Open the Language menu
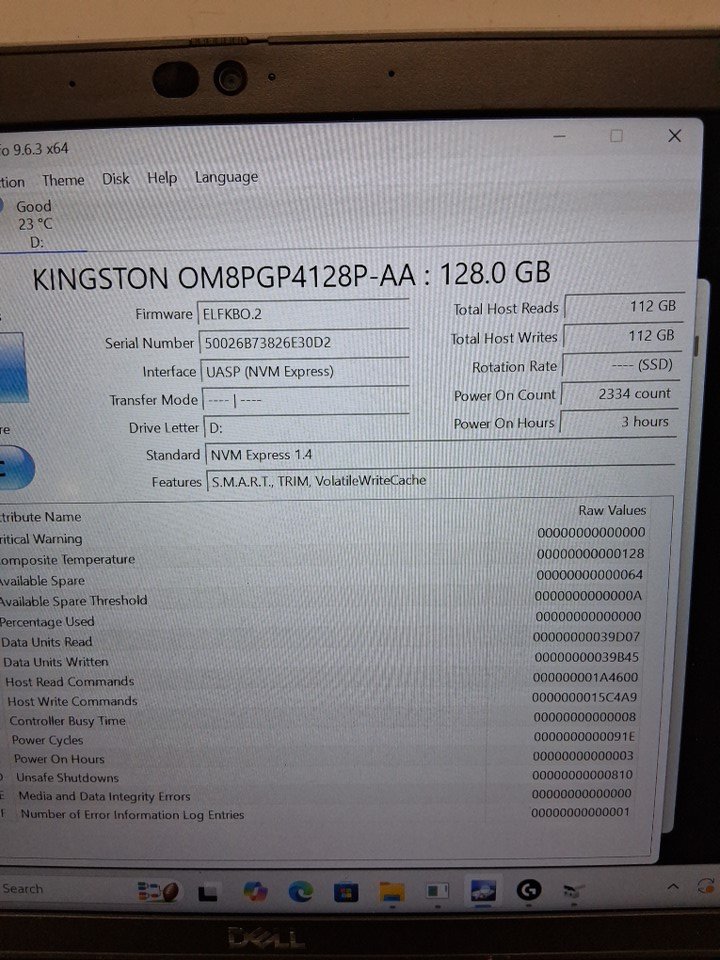 226,177
